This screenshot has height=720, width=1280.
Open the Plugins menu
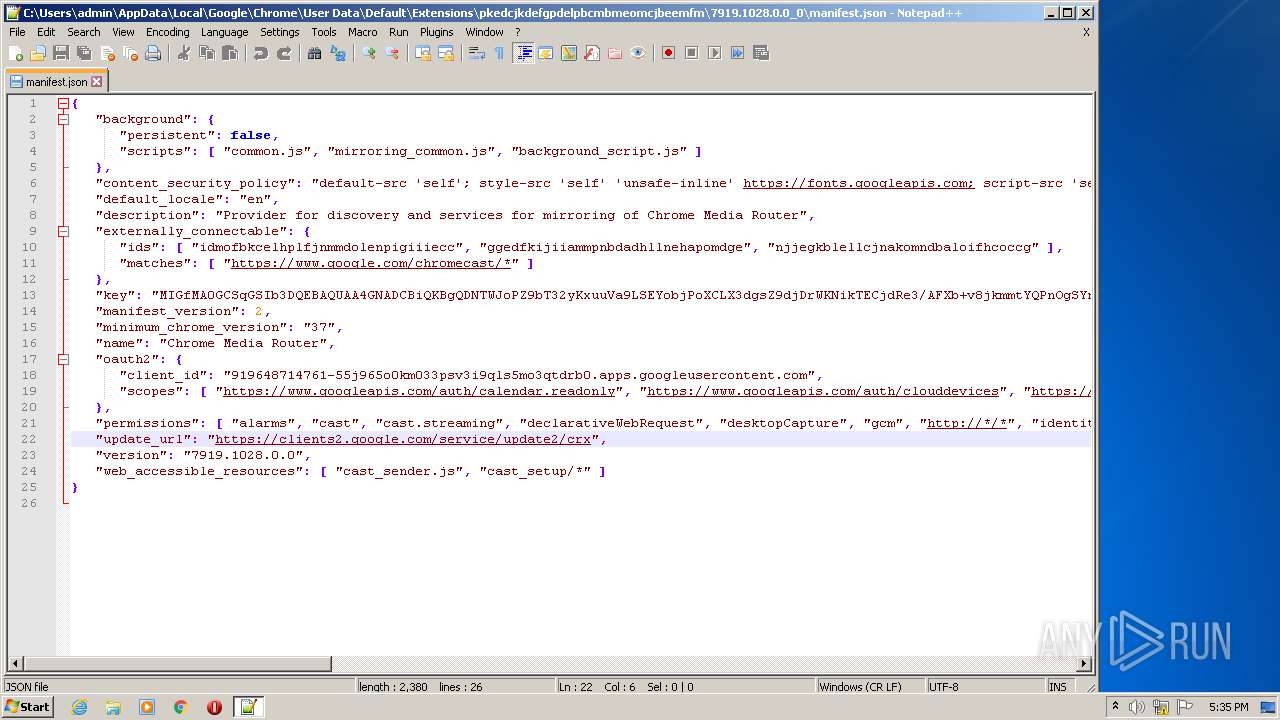pos(437,32)
